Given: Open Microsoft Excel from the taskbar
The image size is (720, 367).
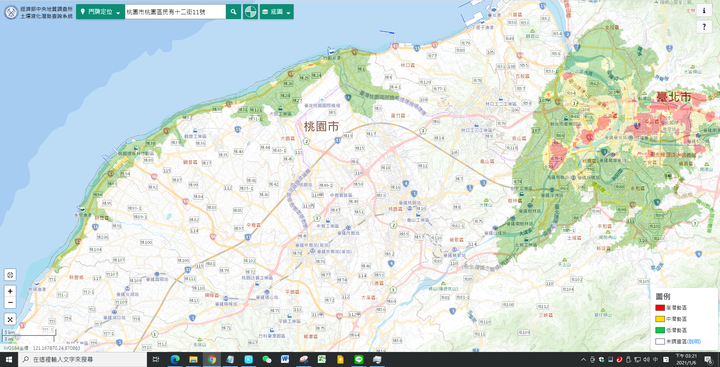Looking at the screenshot, I should [322, 360].
